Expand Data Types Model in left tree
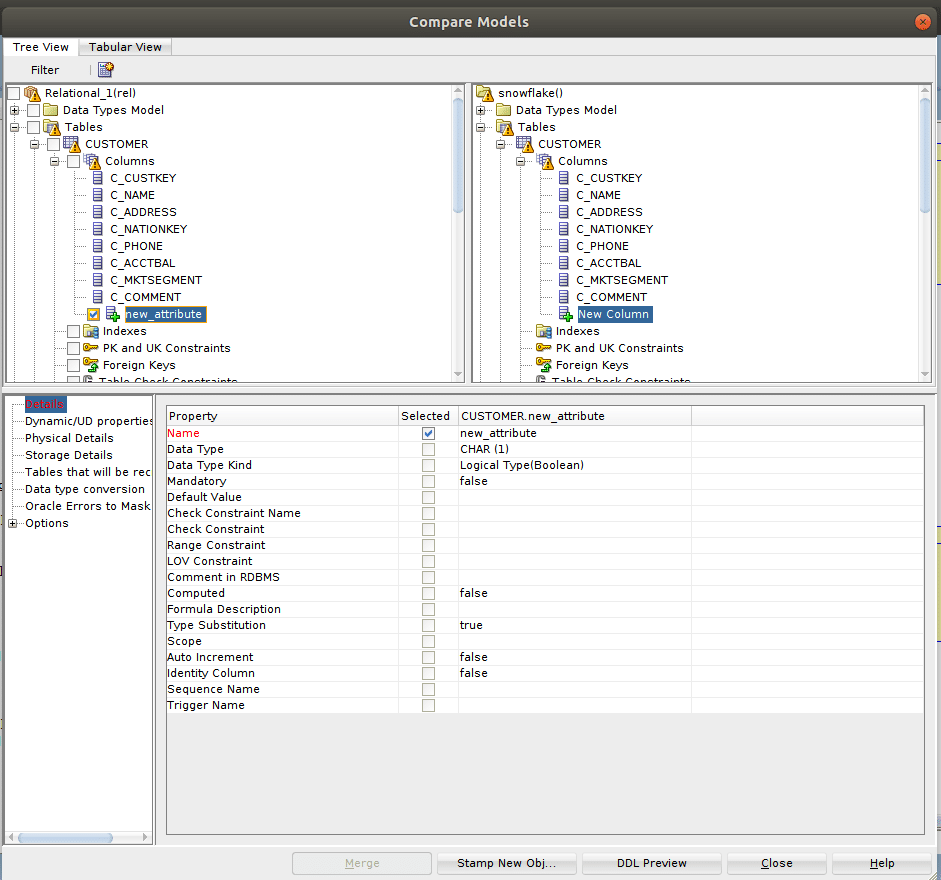This screenshot has height=880, width=941. [x=14, y=110]
